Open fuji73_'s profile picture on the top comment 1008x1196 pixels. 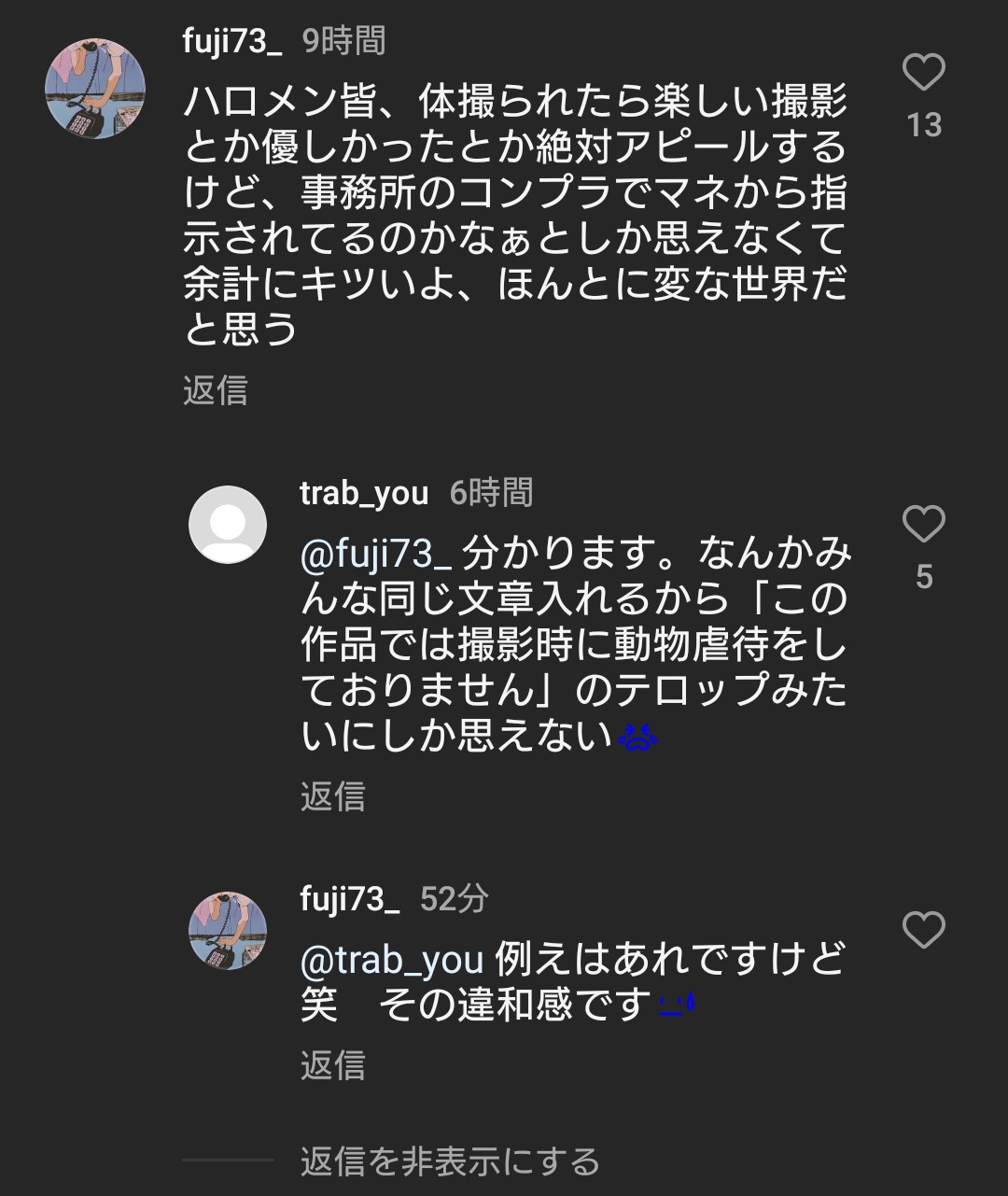[95, 89]
